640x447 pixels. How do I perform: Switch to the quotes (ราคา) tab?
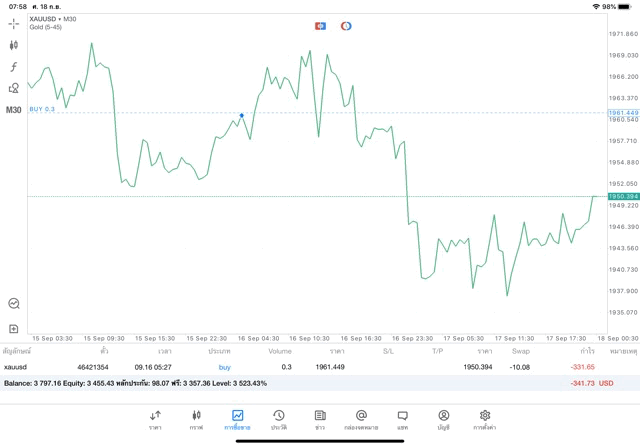tap(155, 420)
